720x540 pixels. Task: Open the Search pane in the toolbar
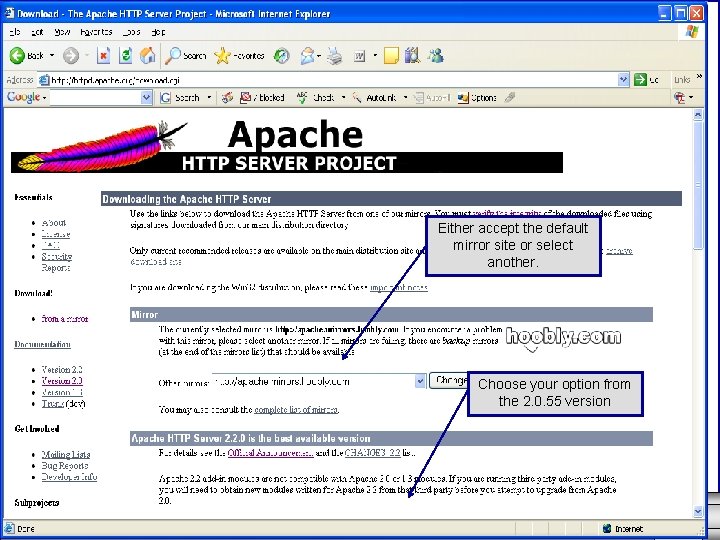pyautogui.click(x=186, y=56)
